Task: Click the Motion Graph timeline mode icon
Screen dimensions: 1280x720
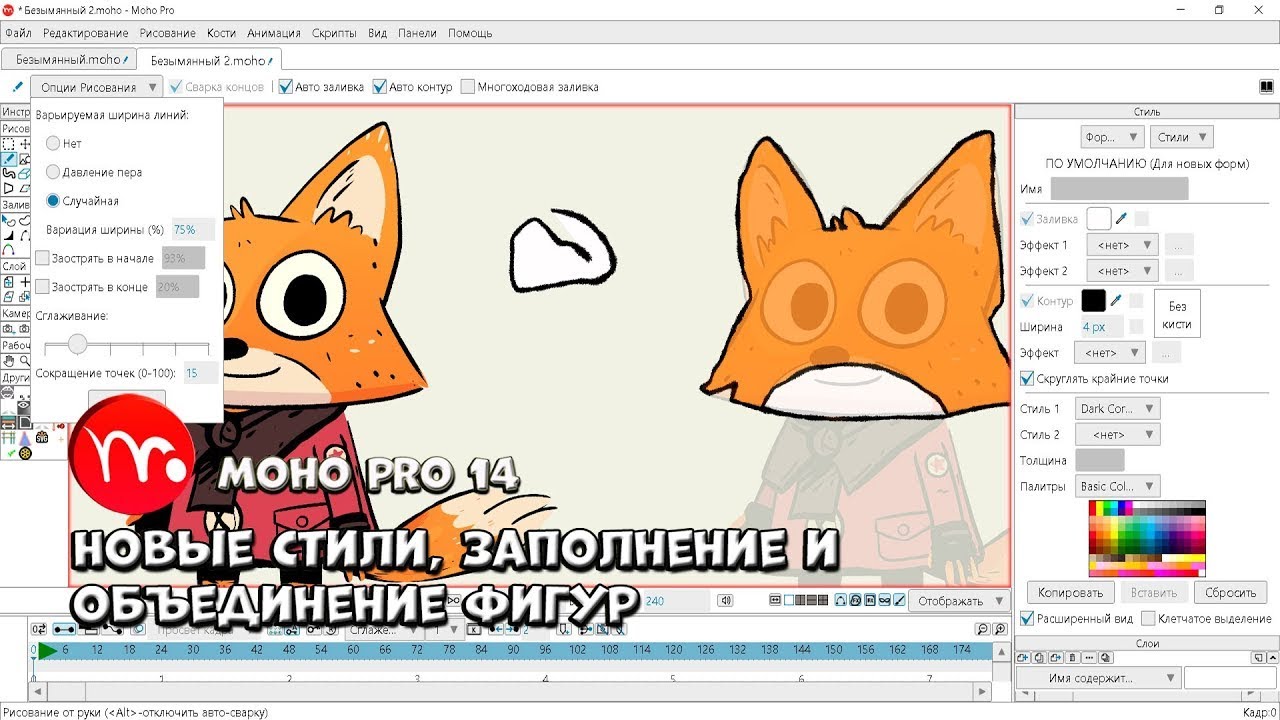Action: 113,629
